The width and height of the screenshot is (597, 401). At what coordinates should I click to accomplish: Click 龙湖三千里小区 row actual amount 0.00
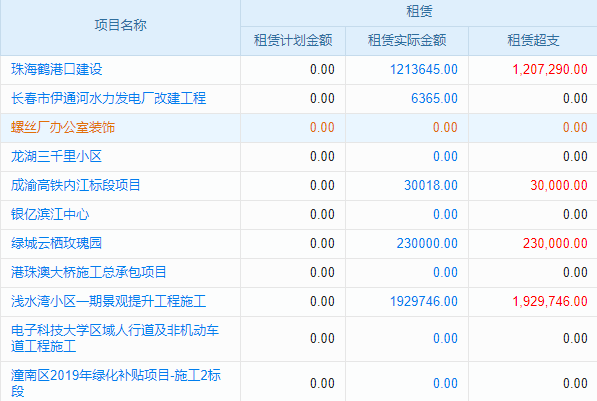point(445,156)
